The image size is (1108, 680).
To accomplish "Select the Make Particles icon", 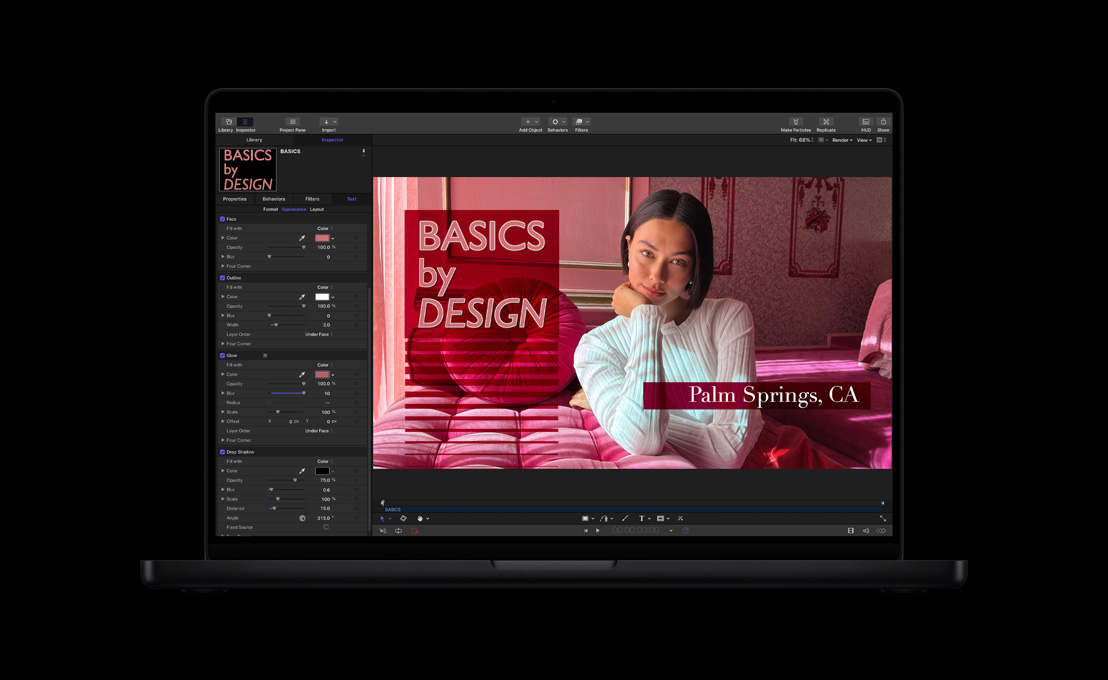I will 796,122.
